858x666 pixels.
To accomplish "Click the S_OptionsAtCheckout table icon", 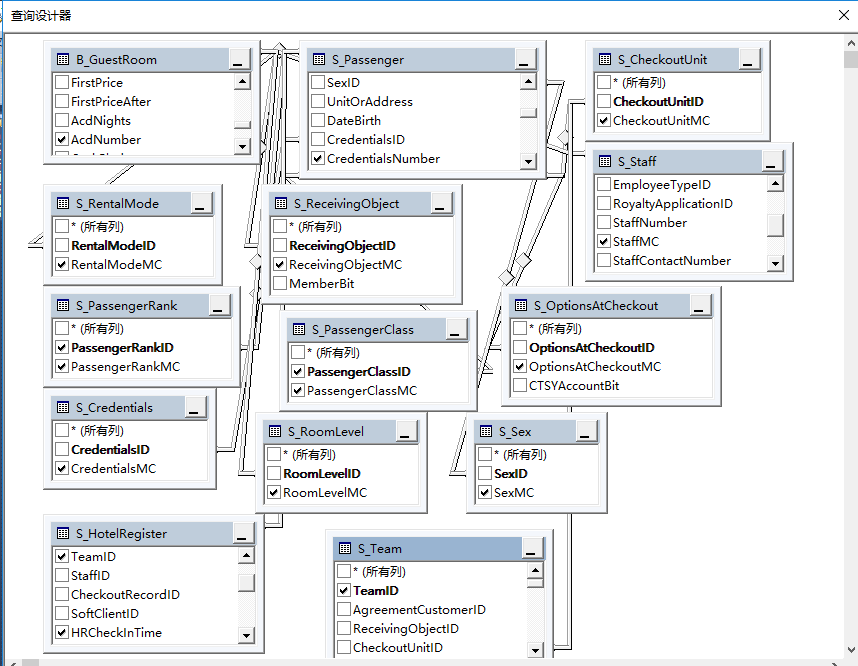I will (521, 305).
